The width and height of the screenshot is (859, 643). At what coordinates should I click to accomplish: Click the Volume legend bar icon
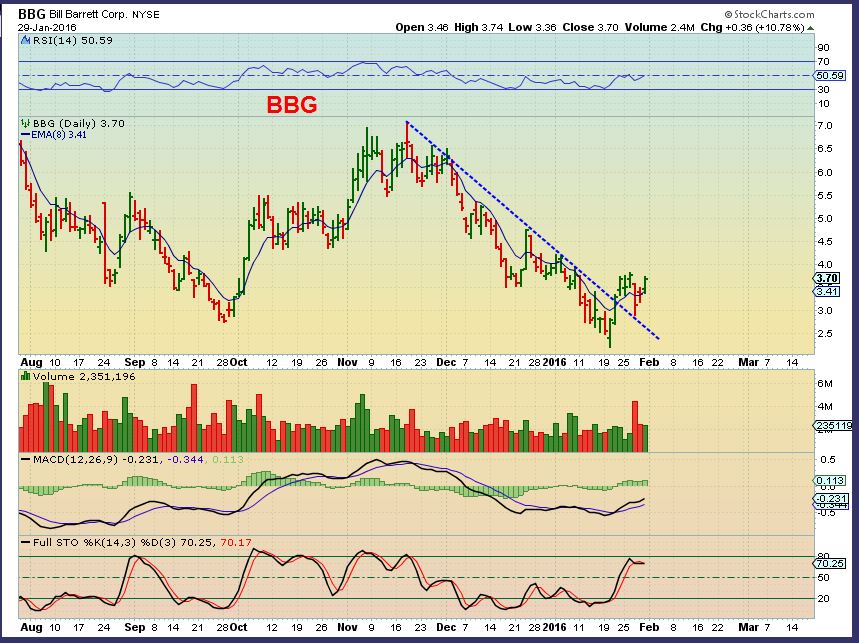point(25,376)
